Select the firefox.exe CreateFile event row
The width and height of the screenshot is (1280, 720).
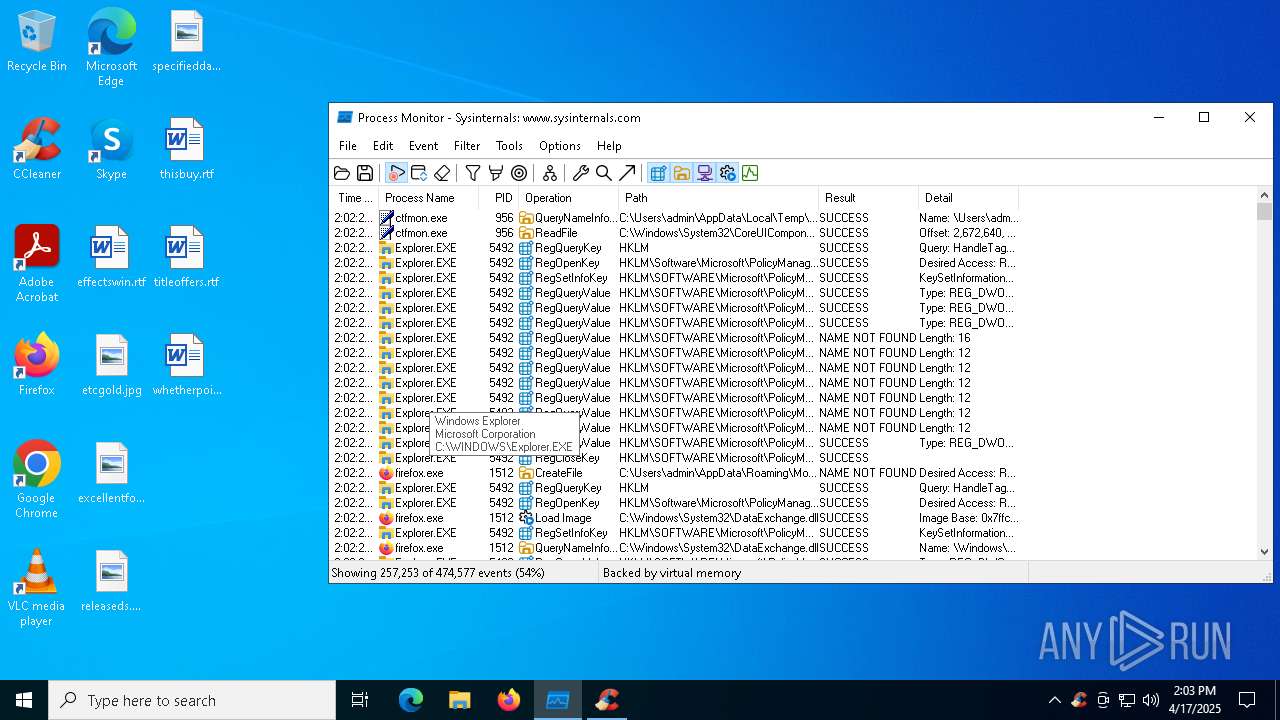point(676,473)
